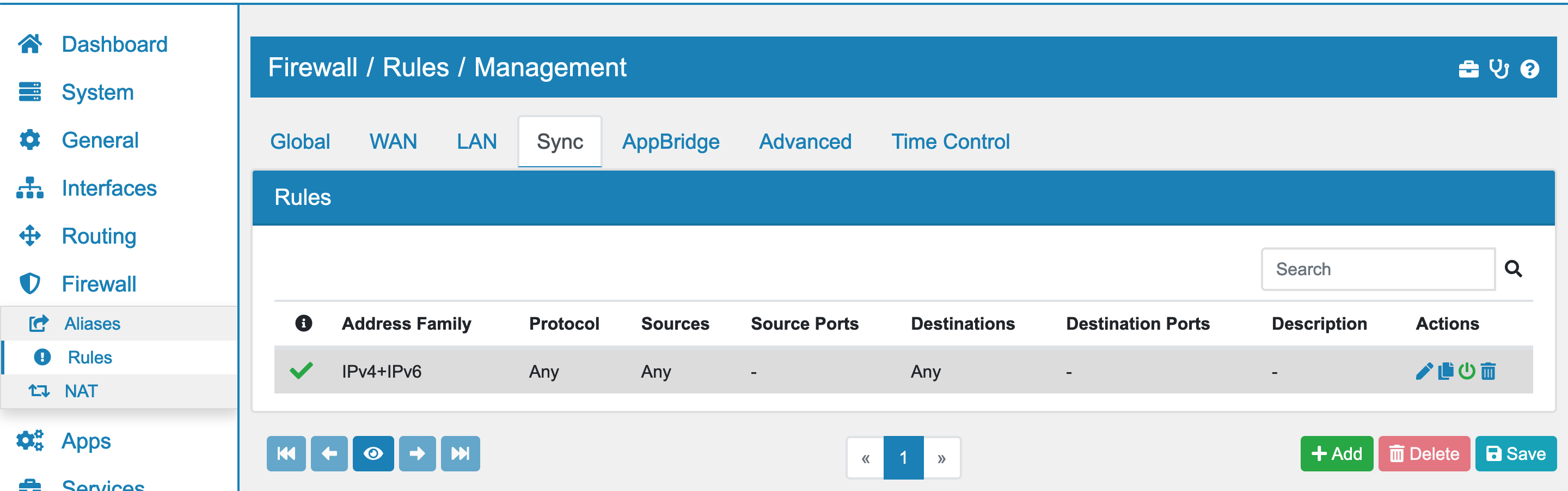
Task: Click the Sources column header
Action: pos(675,324)
